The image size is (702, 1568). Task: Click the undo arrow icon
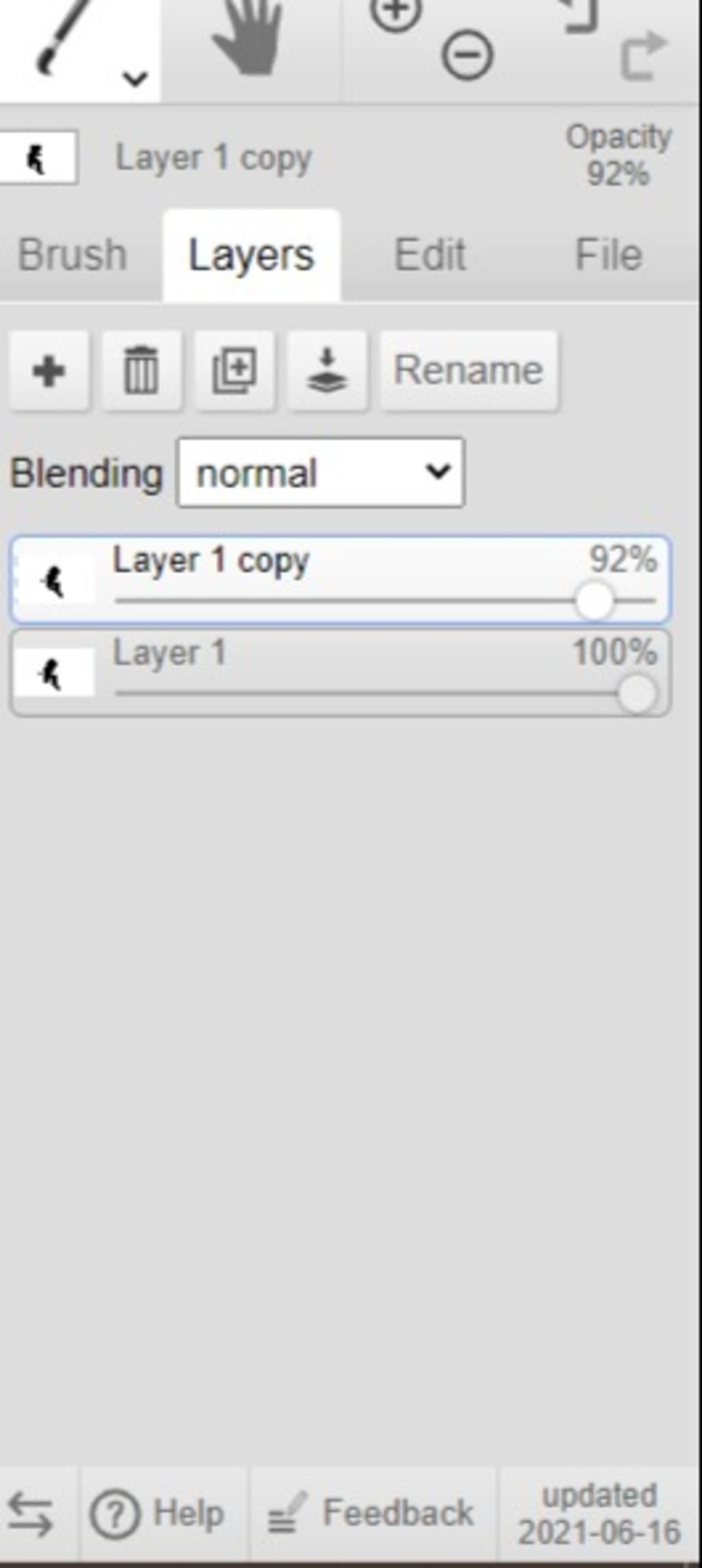[x=580, y=15]
